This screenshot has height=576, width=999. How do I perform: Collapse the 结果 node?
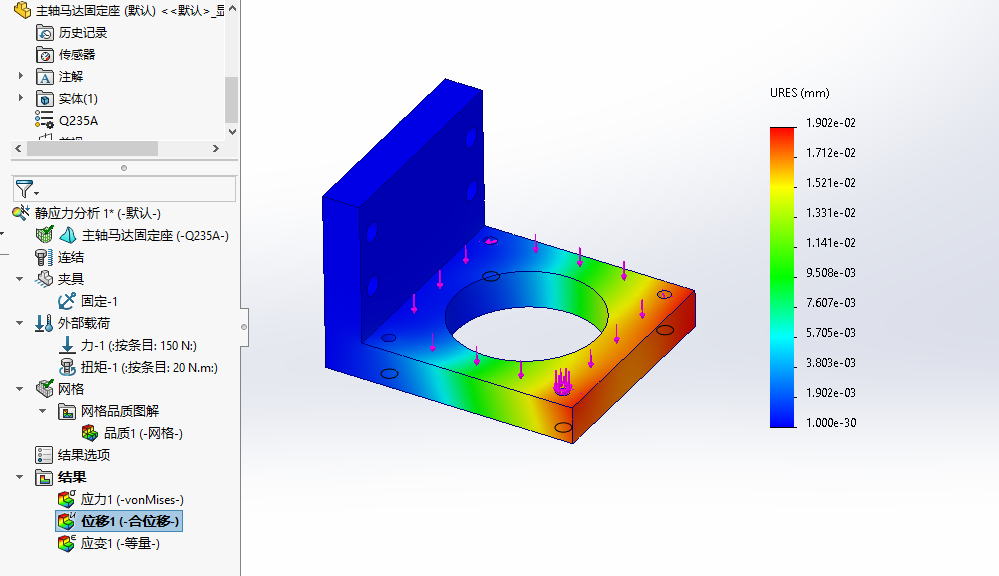[x=20, y=477]
